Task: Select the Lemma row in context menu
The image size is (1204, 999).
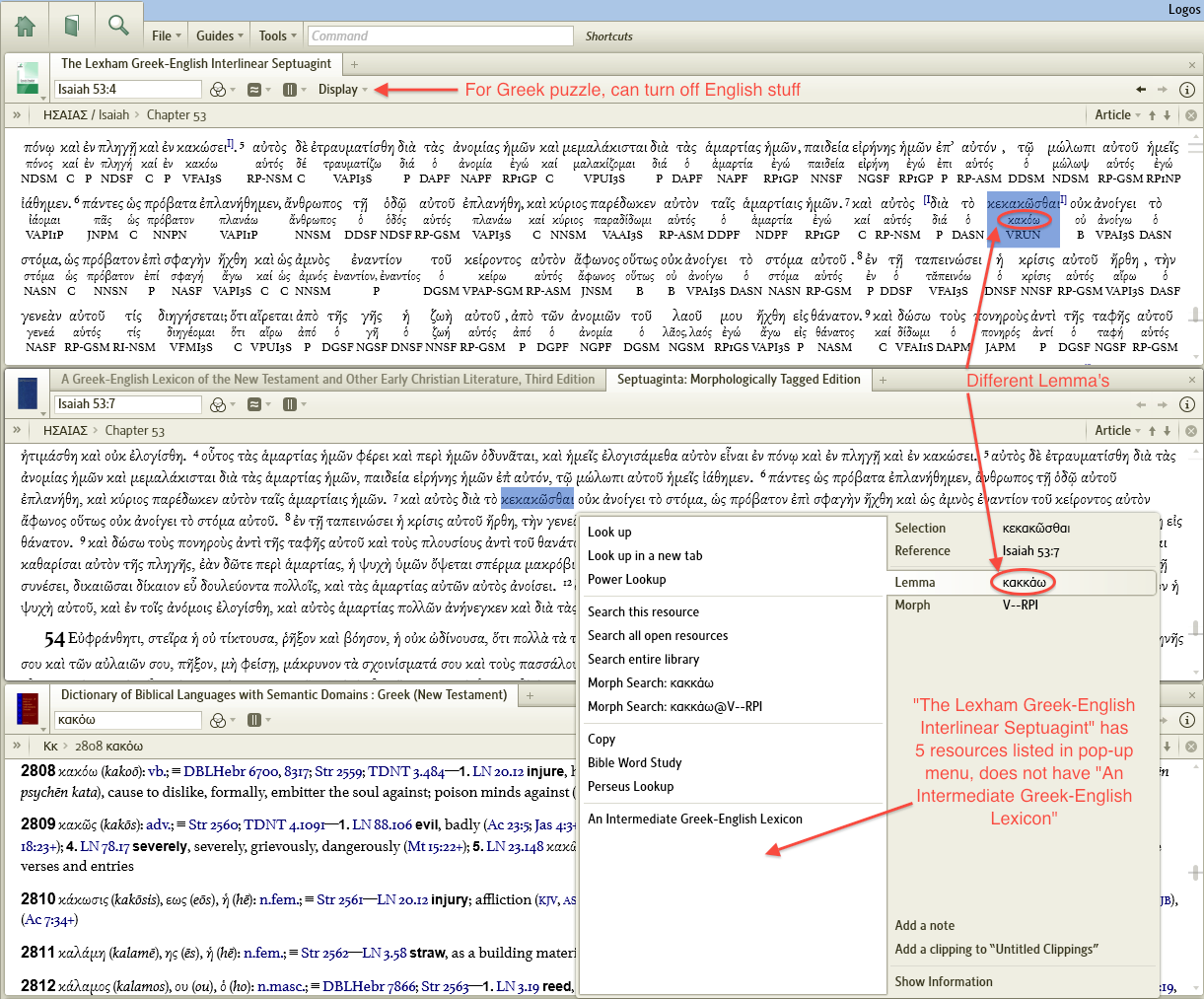Action: tap(1021, 583)
